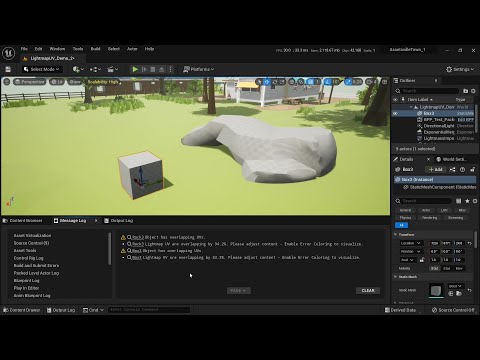
Task: Click the stop playback button
Action: pos(153,69)
